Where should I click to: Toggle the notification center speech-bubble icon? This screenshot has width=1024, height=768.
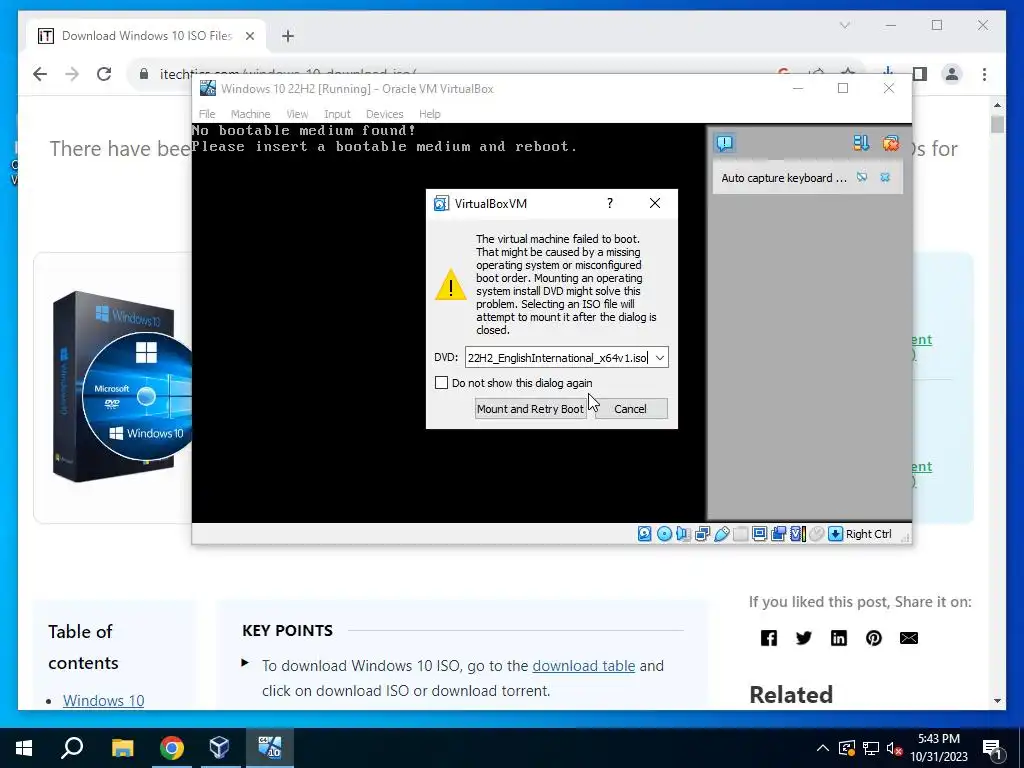point(725,143)
